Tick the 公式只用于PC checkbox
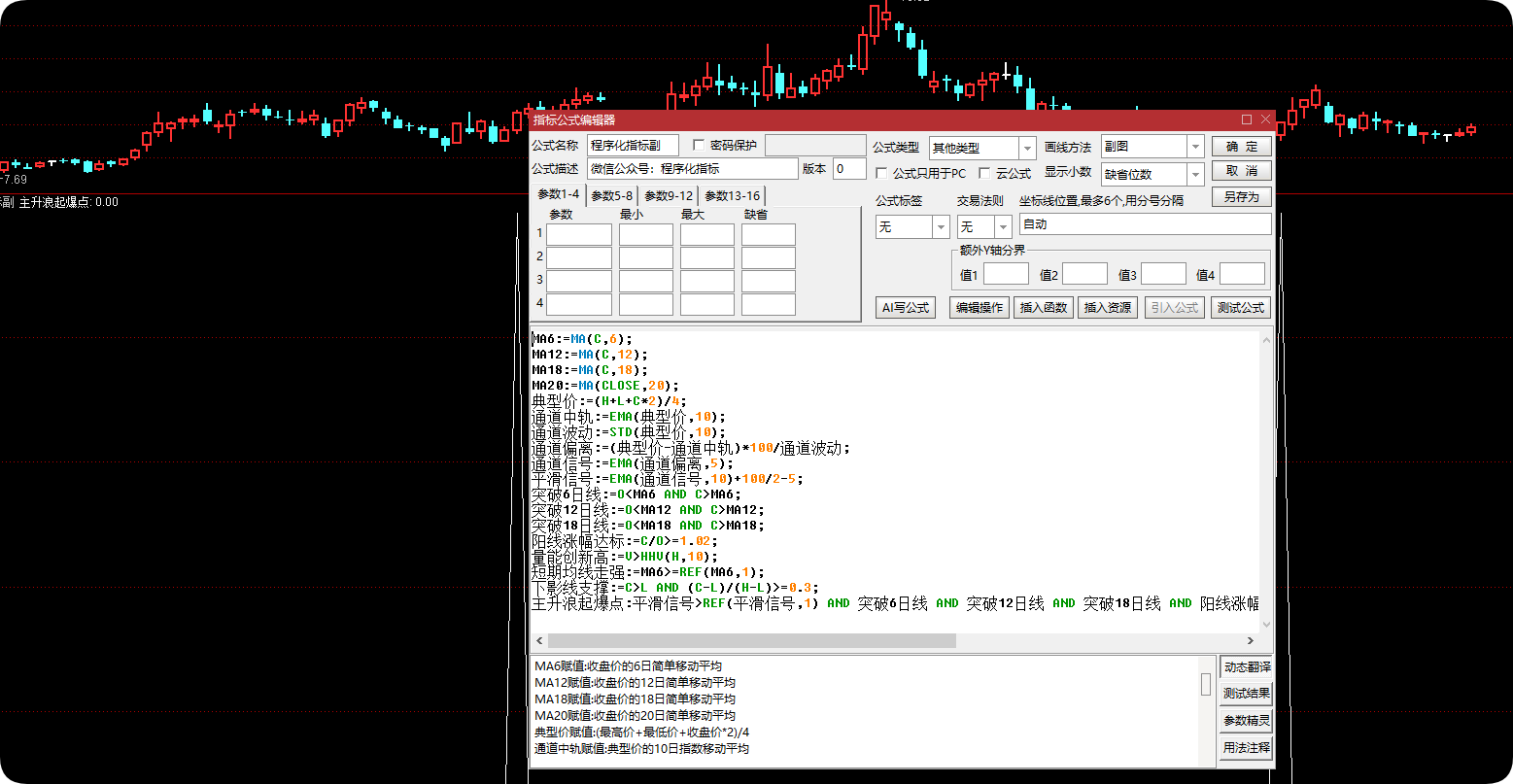This screenshot has height=784, width=1513. pos(882,173)
